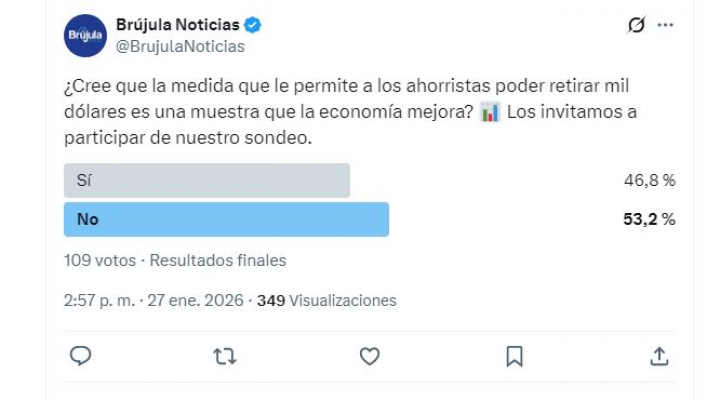Click the 53,2 % result percentage
The width and height of the screenshot is (720, 400).
[648, 219]
